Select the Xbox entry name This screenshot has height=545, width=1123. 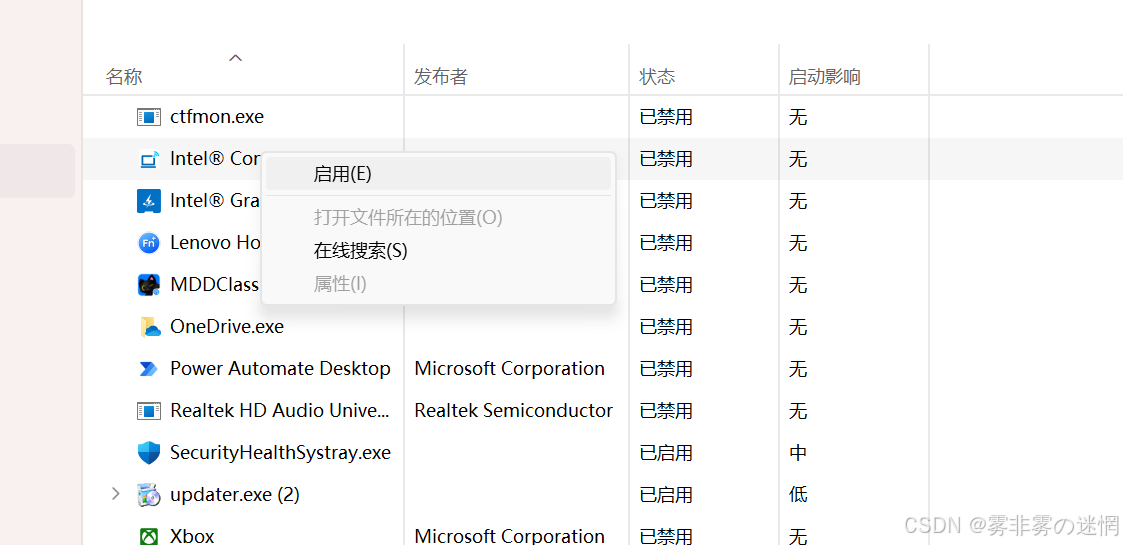pyautogui.click(x=192, y=536)
